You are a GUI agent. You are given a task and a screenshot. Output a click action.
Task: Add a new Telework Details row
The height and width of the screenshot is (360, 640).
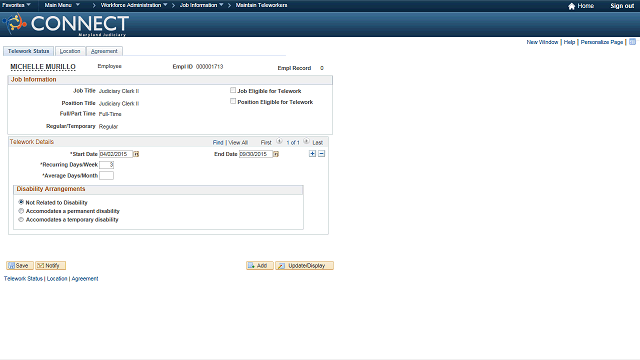click(312, 153)
